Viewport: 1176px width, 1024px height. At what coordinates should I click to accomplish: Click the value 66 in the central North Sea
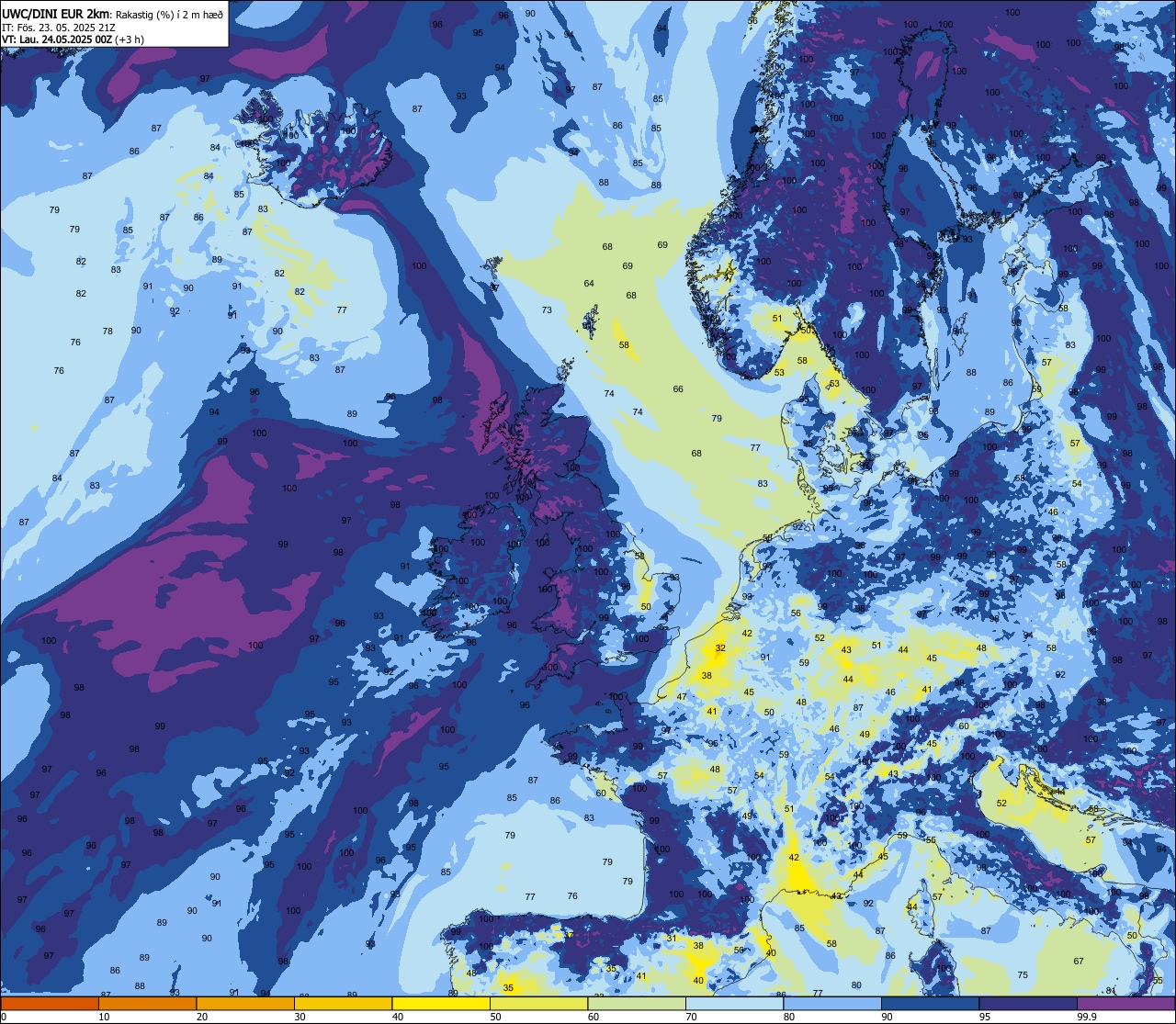tap(678, 389)
